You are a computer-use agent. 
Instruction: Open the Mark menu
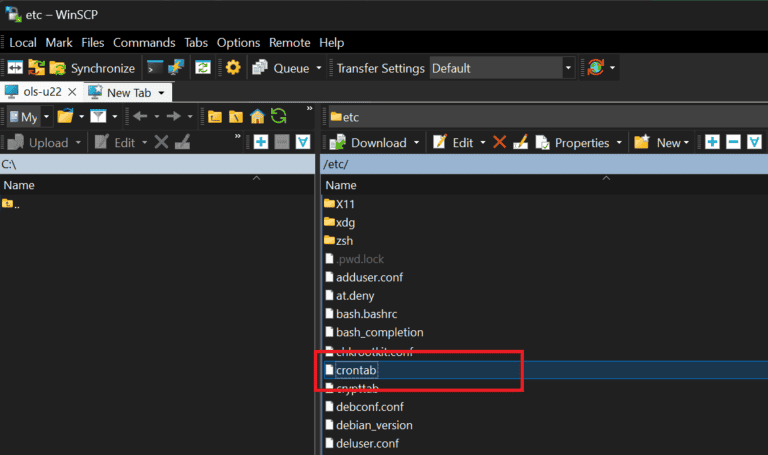59,43
